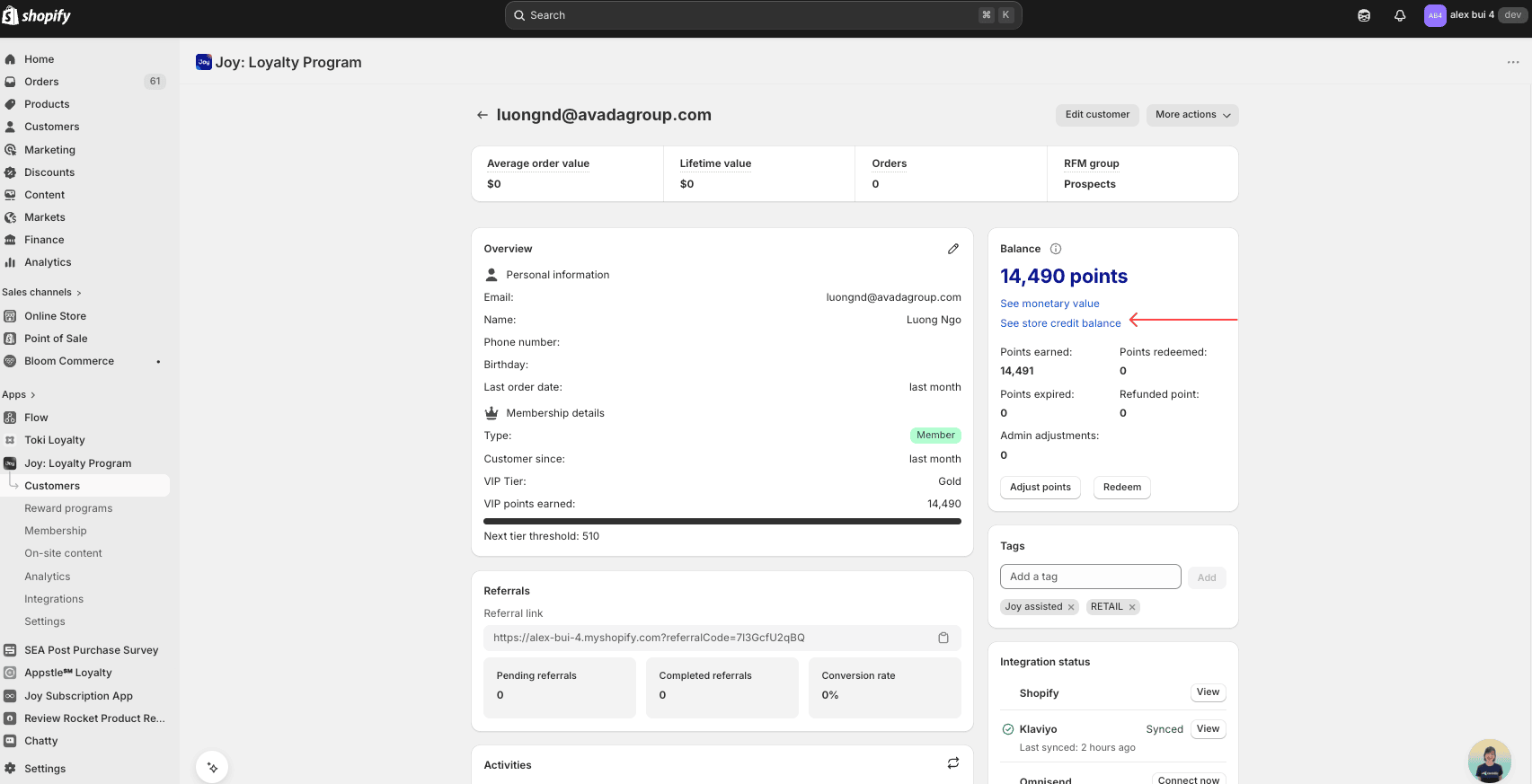Click the Marketing icon in sidebar

click(10, 150)
